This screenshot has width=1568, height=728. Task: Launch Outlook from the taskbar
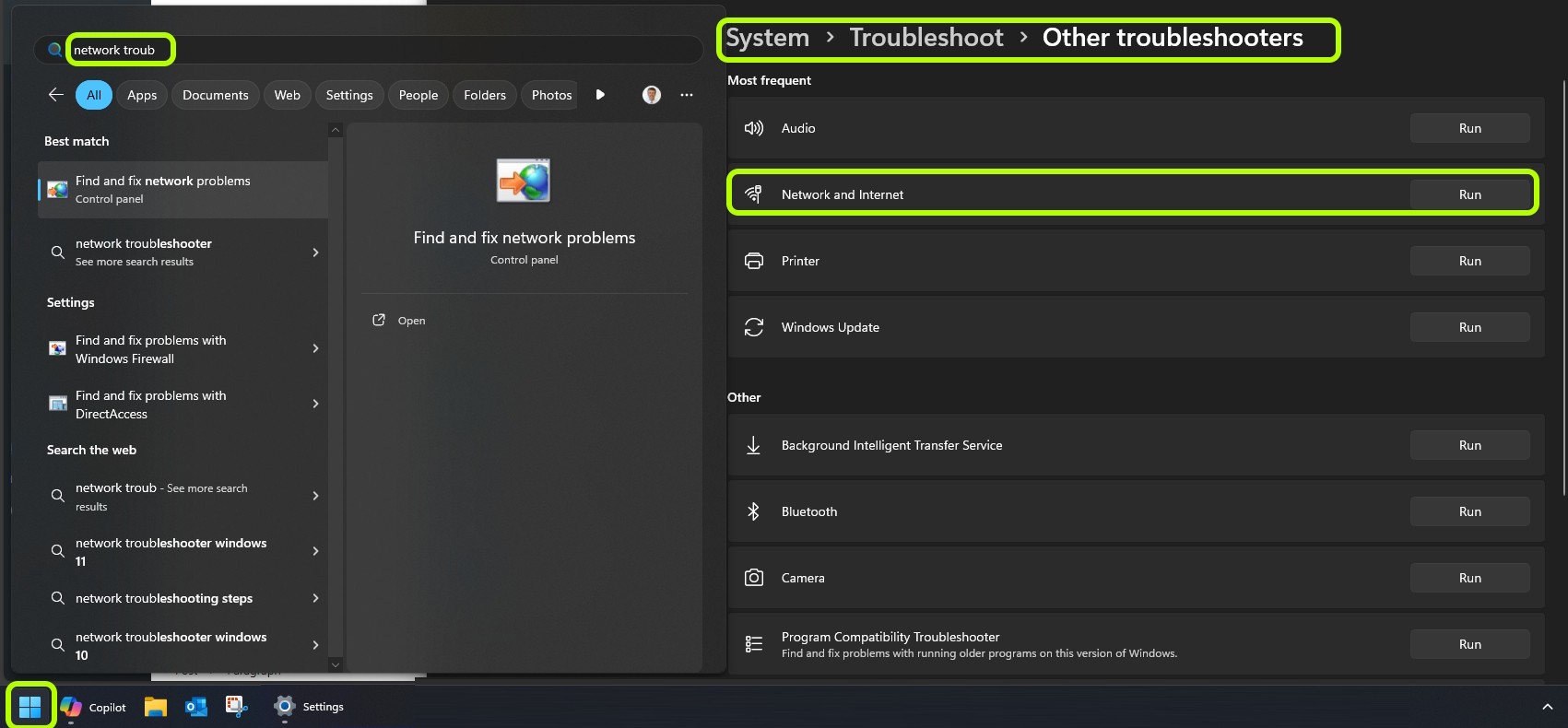(x=196, y=707)
